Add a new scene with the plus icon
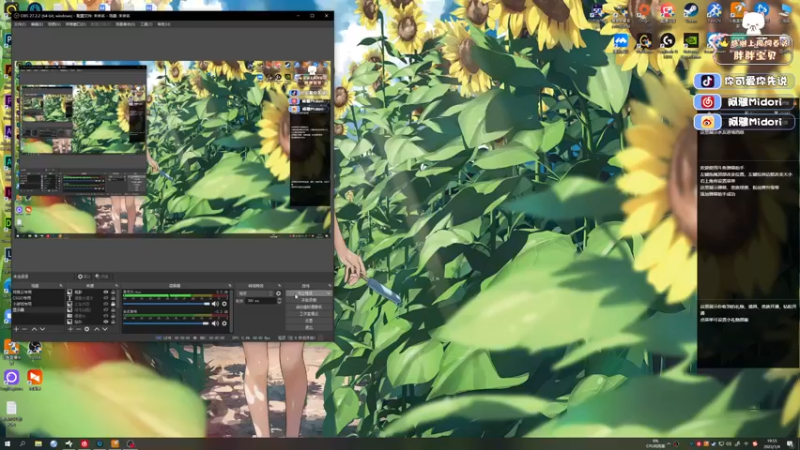800x450 pixels. (x=16, y=330)
